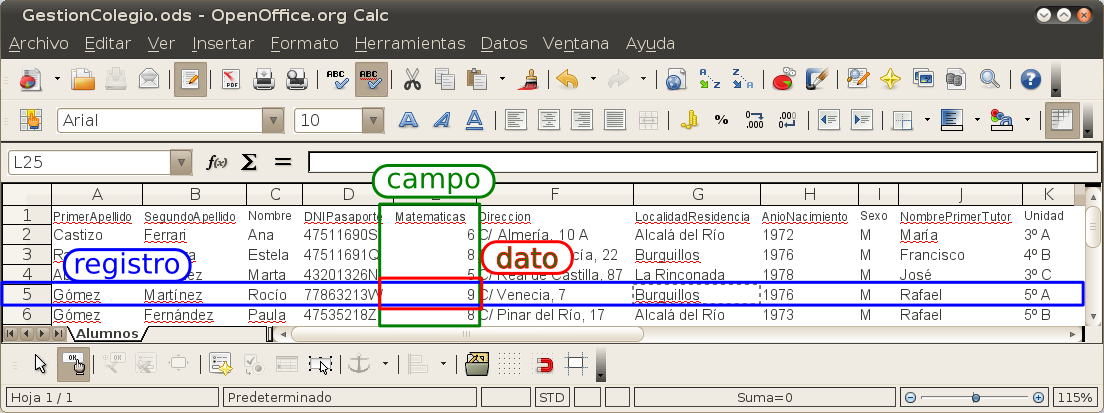Open the Datos menu

[504, 44]
